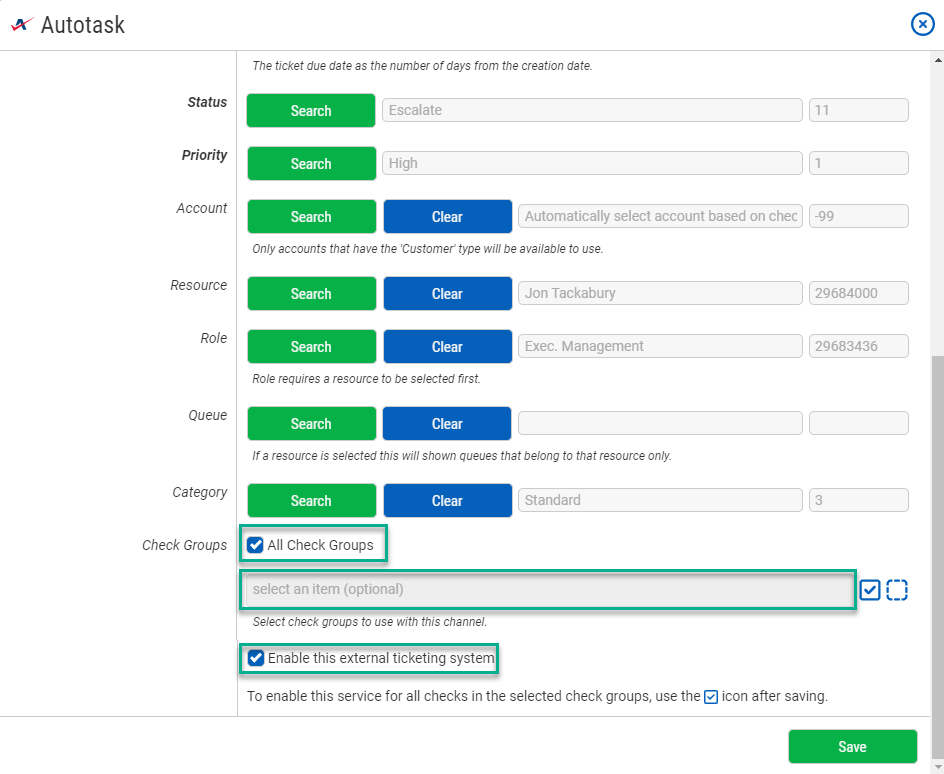Toggle the All Check Groups checkbox
This screenshot has height=774, width=944.
click(x=256, y=545)
